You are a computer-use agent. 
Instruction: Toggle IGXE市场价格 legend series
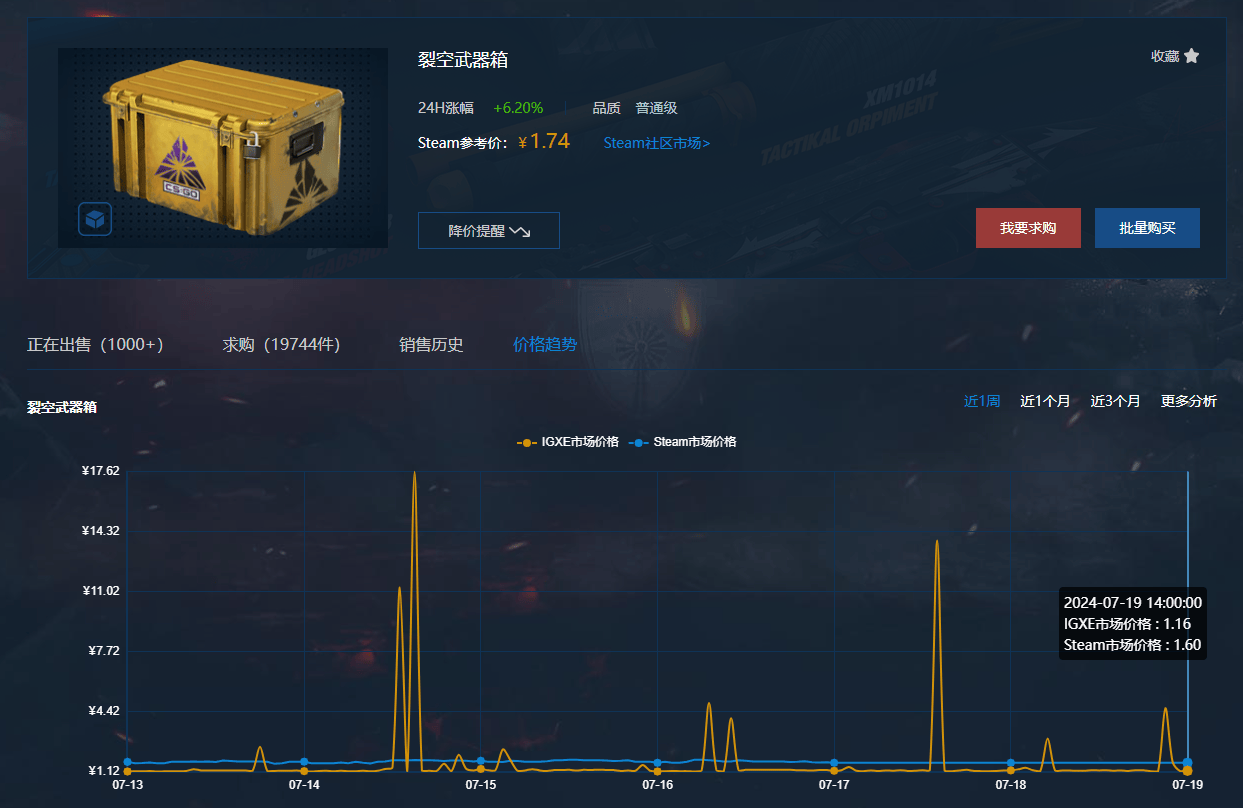point(568,442)
